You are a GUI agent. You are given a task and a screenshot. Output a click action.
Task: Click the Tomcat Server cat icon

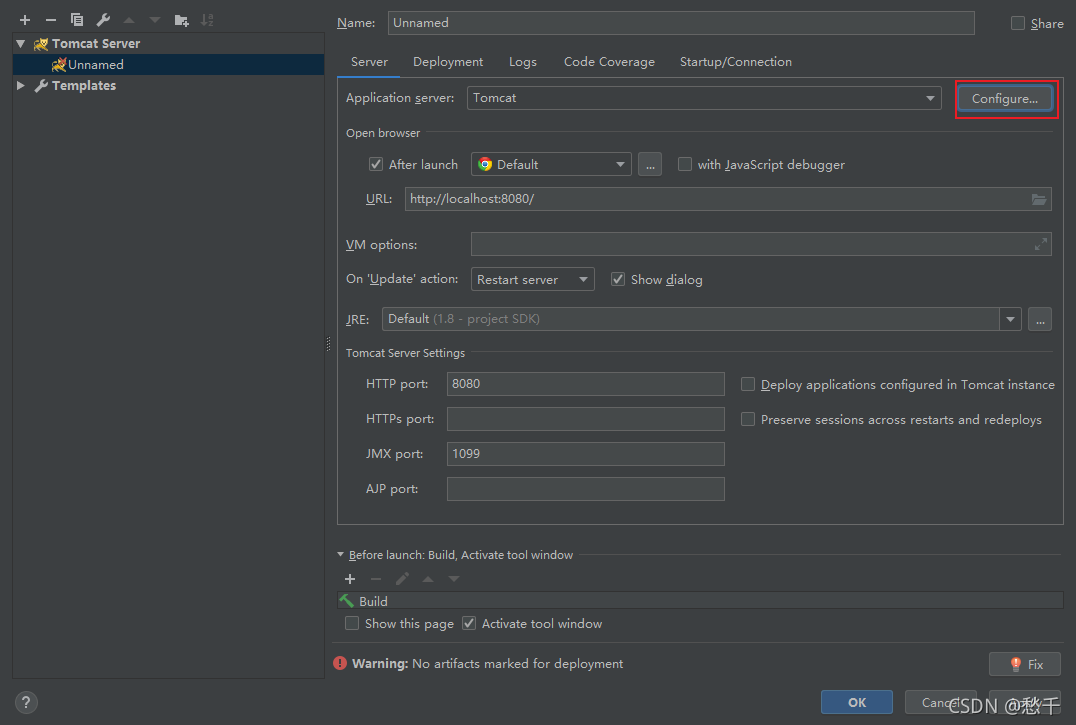click(41, 44)
